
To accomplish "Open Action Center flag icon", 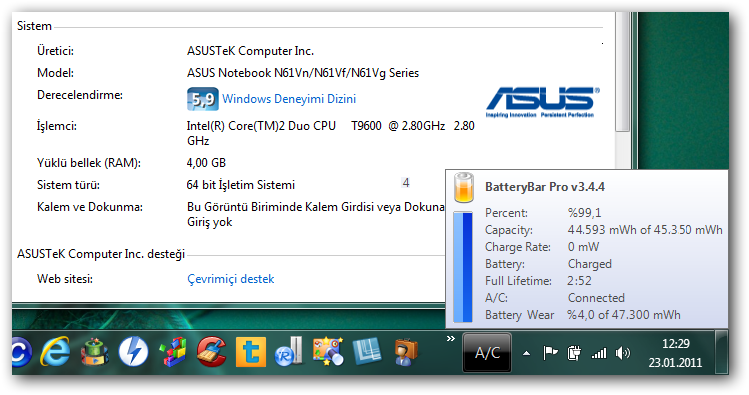I will pyautogui.click(x=550, y=353).
